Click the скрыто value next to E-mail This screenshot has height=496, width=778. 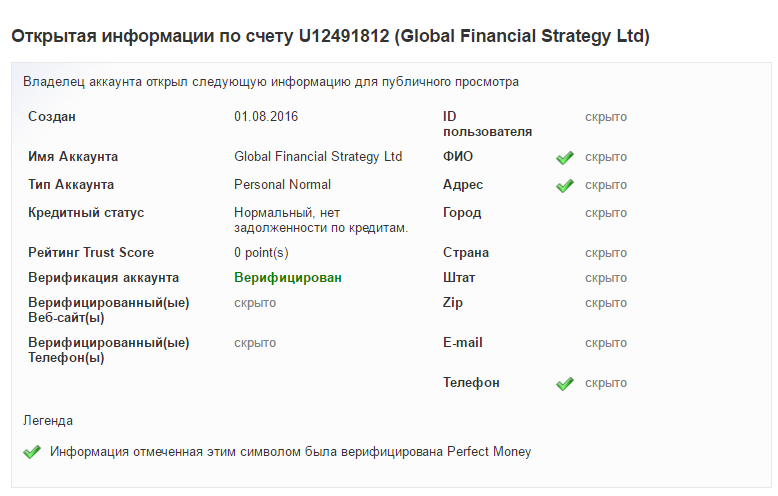606,343
